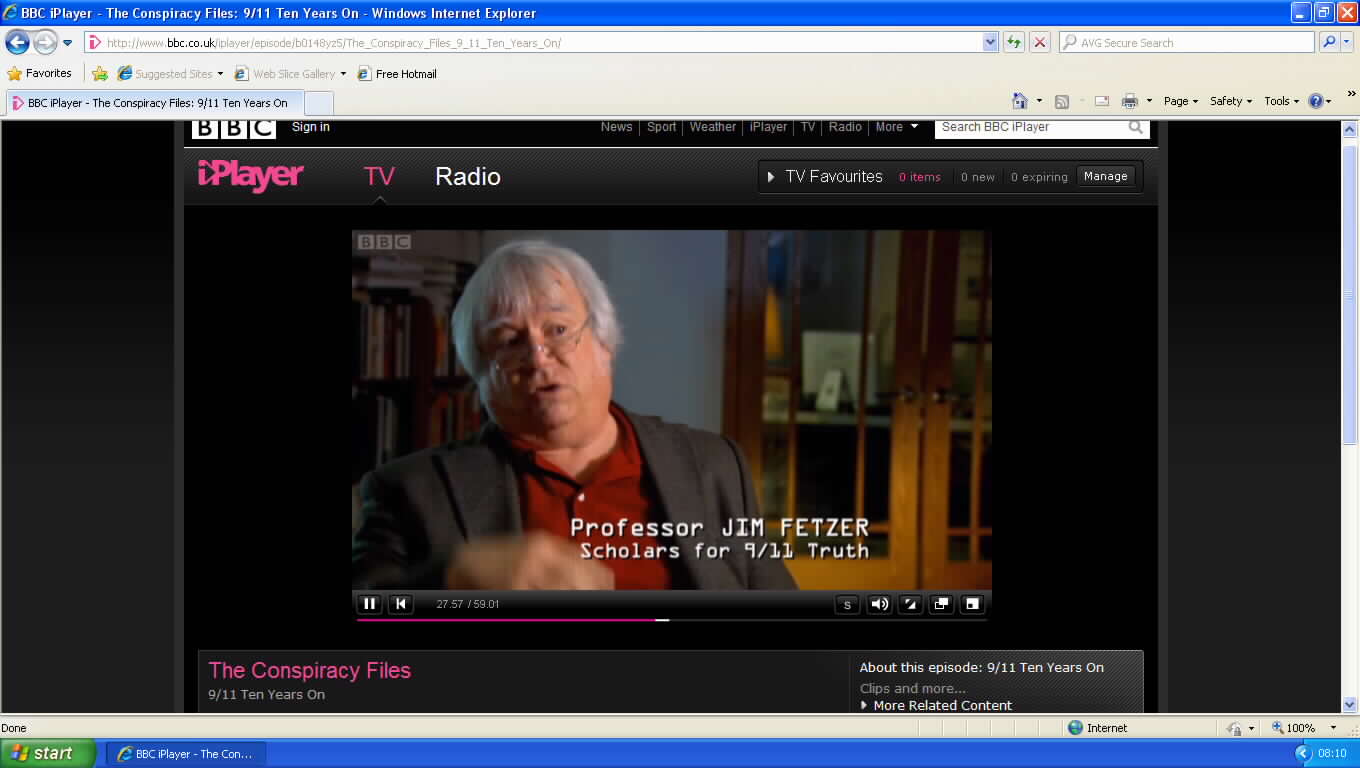Go to BBC News in the top navigation

click(x=616, y=127)
